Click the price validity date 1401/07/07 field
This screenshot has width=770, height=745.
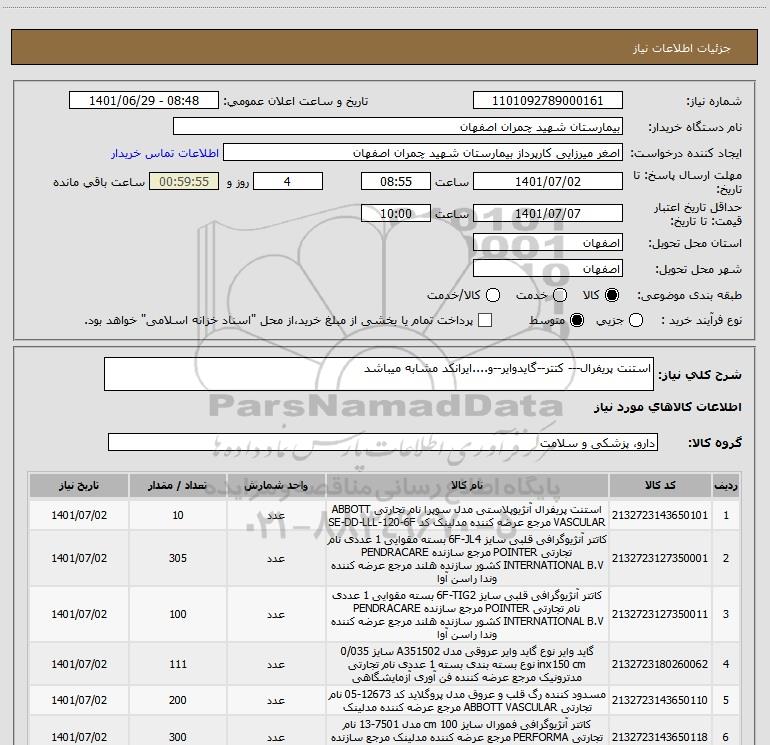click(548, 214)
